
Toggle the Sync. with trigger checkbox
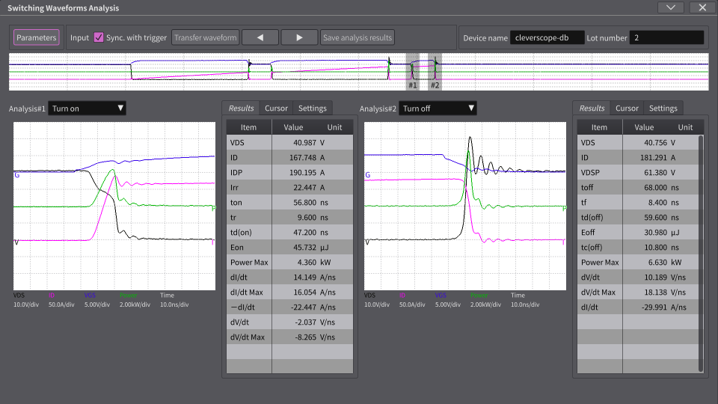point(99,38)
